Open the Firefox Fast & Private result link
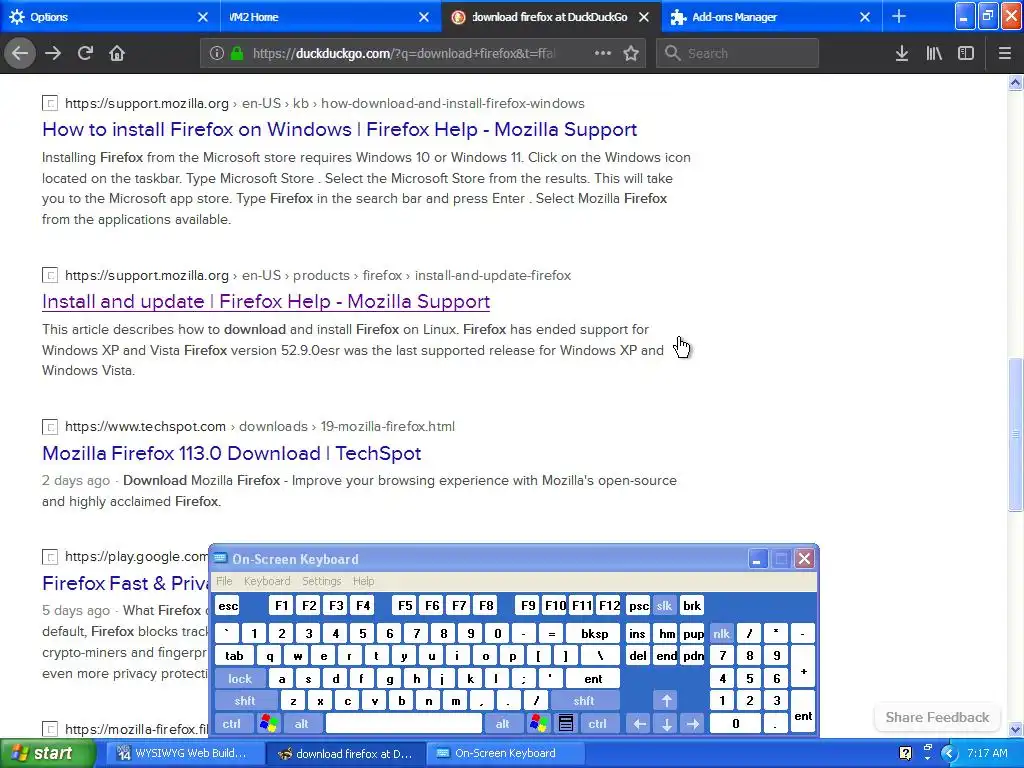Viewport: 1024px width, 768px height. (125, 583)
